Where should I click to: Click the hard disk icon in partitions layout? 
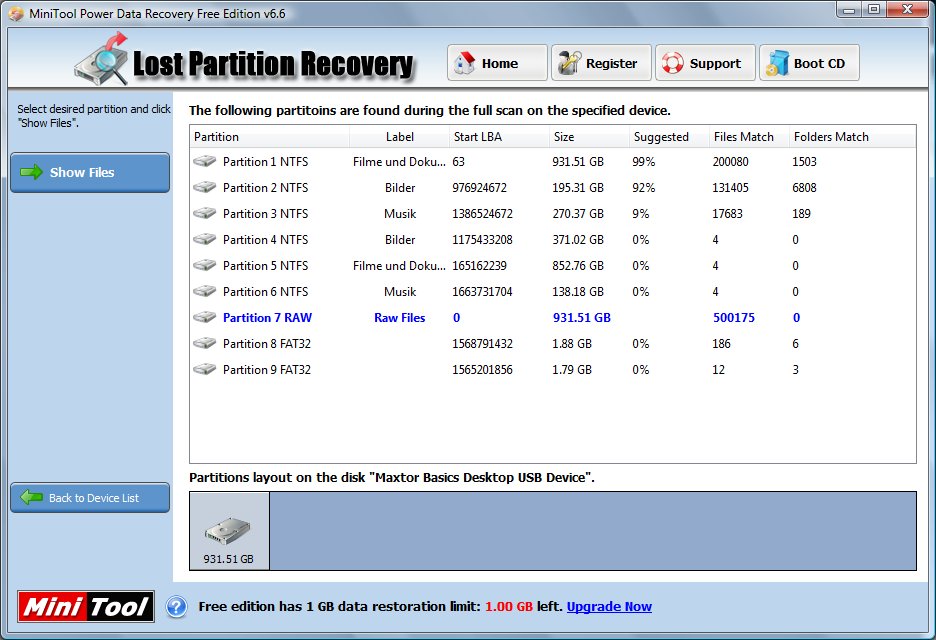228,530
